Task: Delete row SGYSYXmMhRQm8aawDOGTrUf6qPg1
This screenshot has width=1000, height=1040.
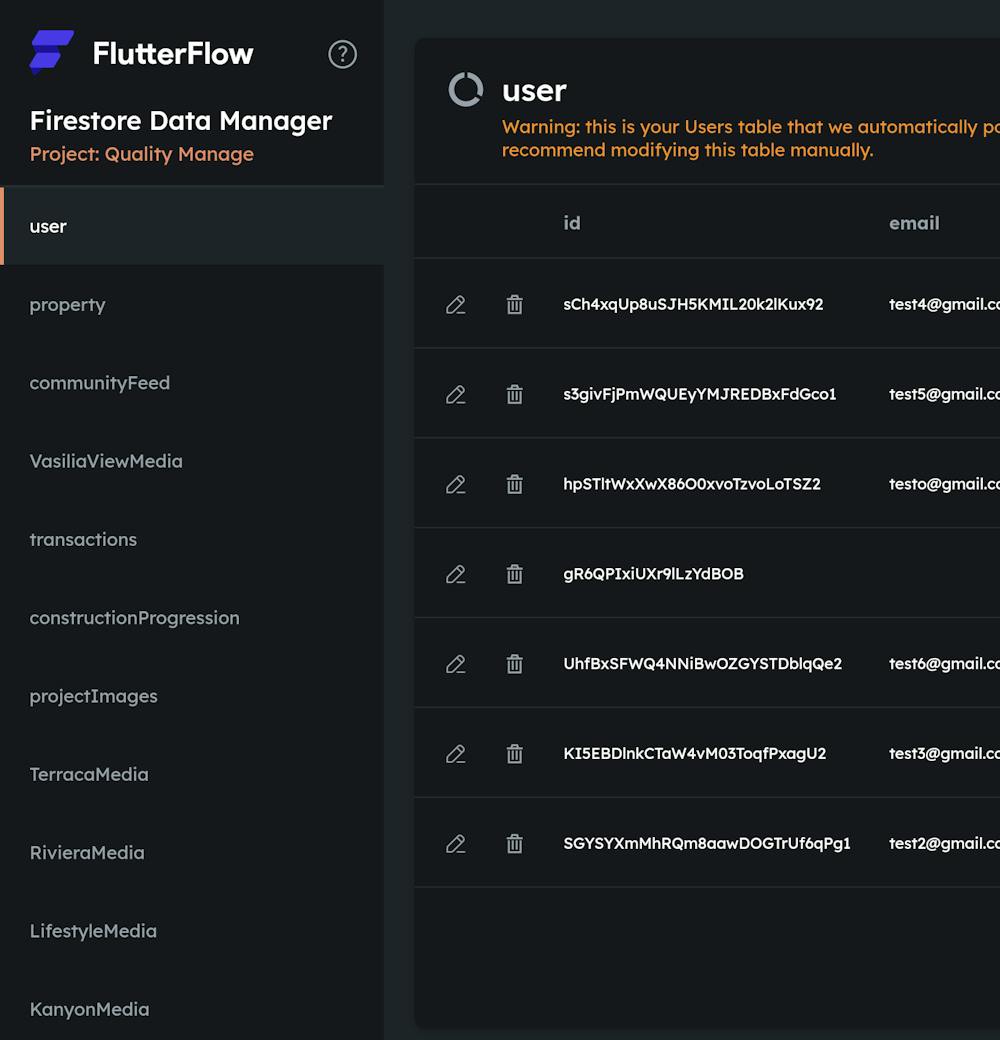Action: tap(515, 844)
